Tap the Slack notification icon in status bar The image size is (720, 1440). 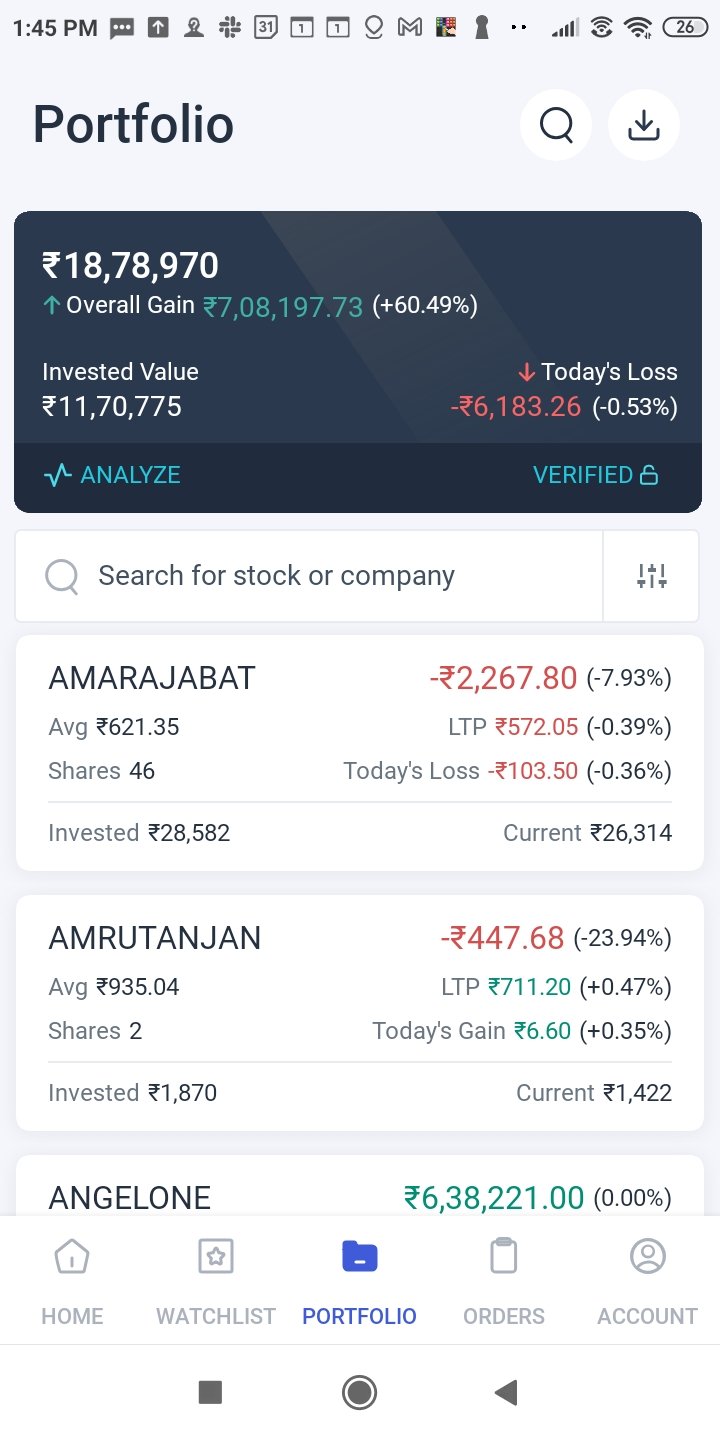point(230,28)
